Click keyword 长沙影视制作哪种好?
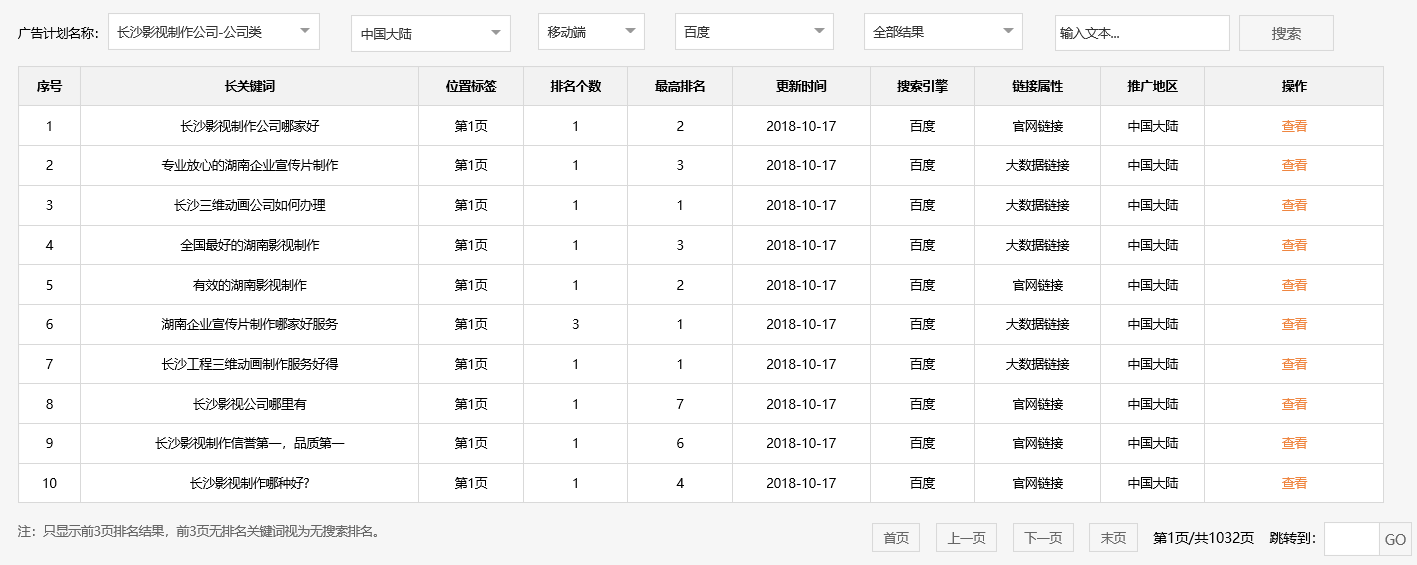Image resolution: width=1417 pixels, height=565 pixels. tap(249, 483)
